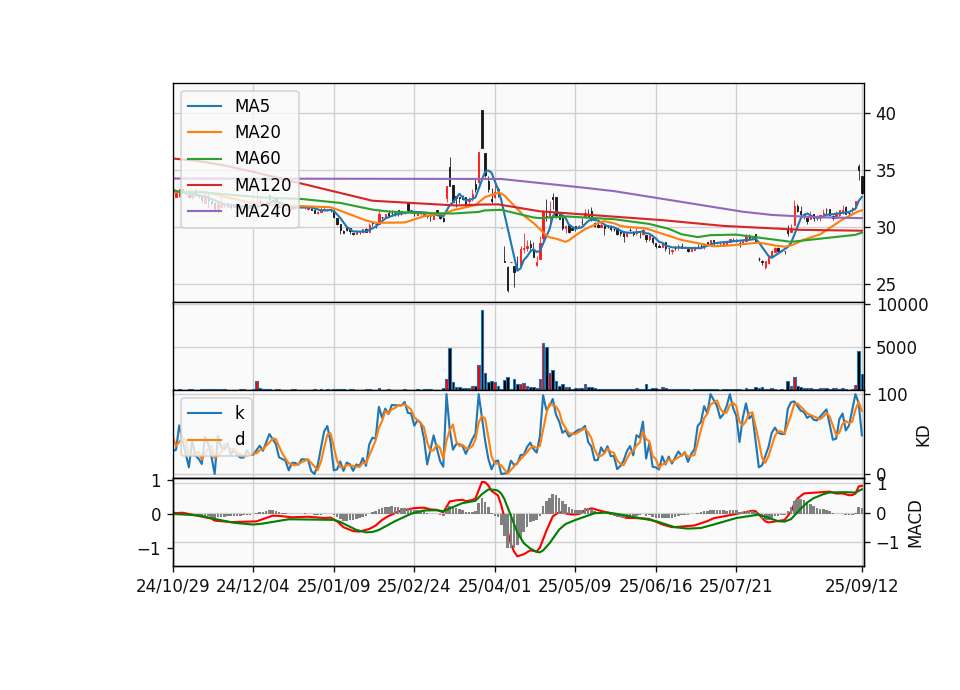Click the orange MA20 legend line sample
960x690 pixels.
coord(204,132)
